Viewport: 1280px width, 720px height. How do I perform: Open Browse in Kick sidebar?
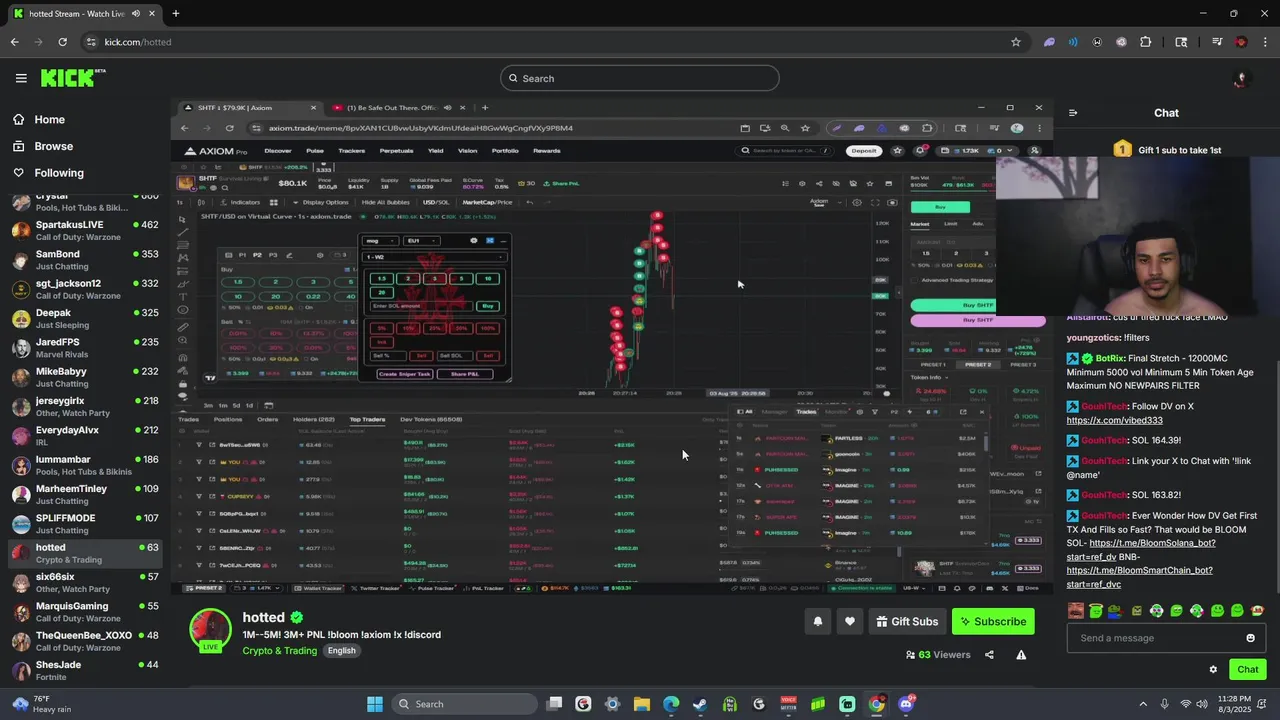[43, 146]
